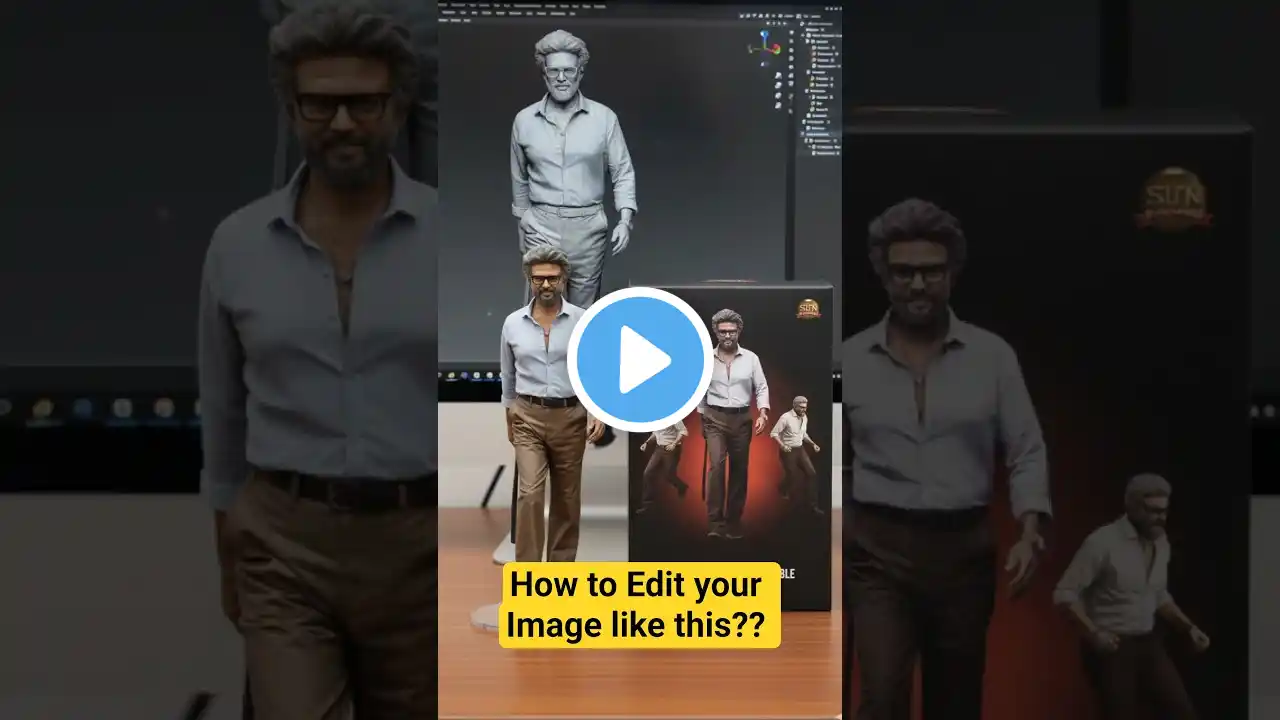This screenshot has height=720, width=1280.
Task: Click the "How to Edit your Image like this??" caption
Action: click(640, 605)
